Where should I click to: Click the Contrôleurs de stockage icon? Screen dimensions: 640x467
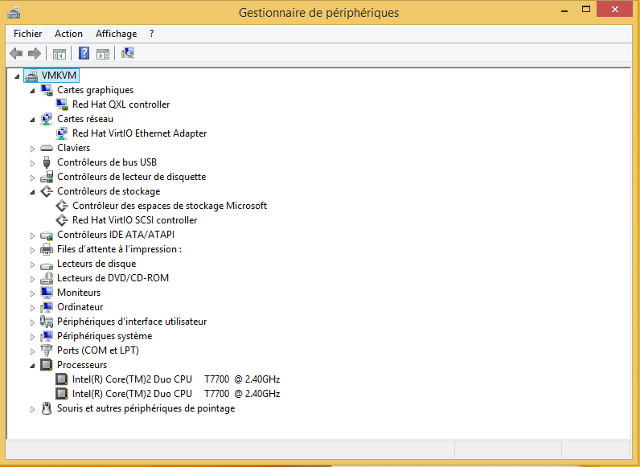click(x=47, y=191)
